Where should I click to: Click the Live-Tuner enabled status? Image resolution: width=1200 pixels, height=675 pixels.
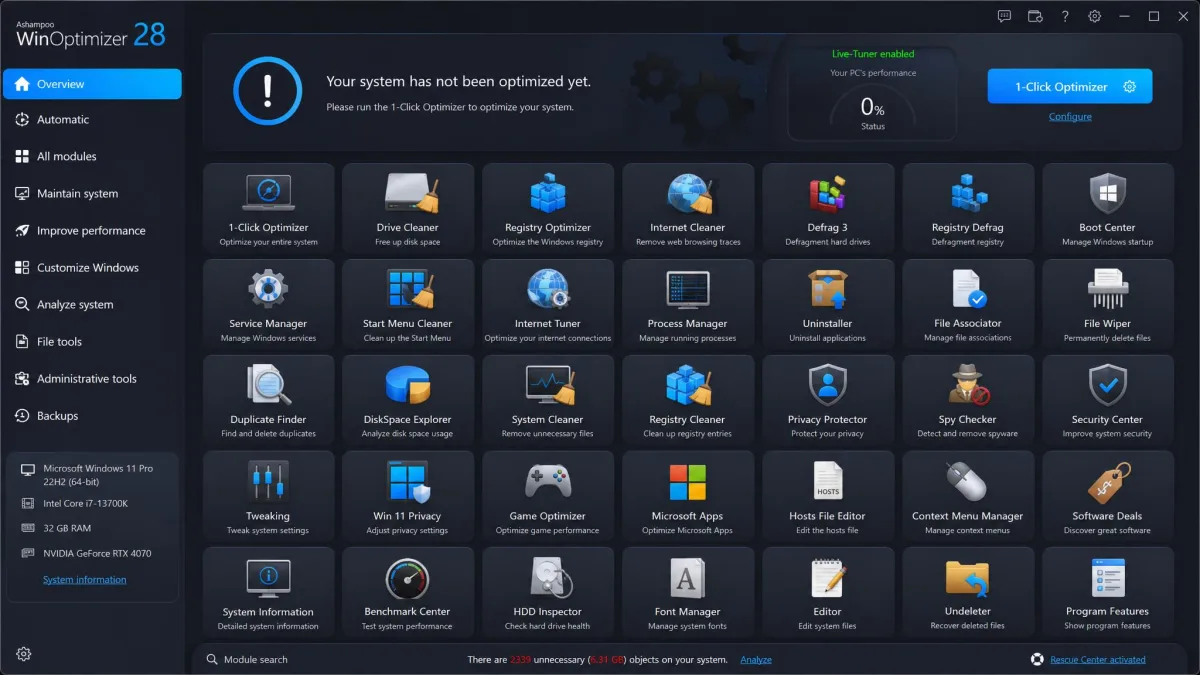tap(873, 54)
